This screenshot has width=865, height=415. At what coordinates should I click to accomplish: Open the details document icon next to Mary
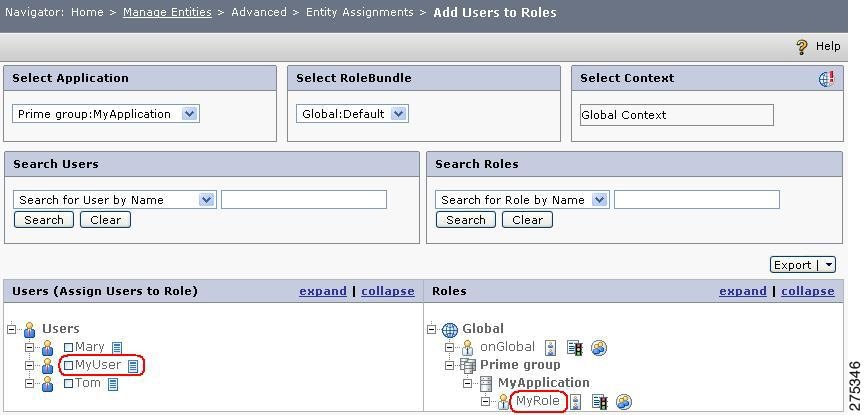click(116, 348)
